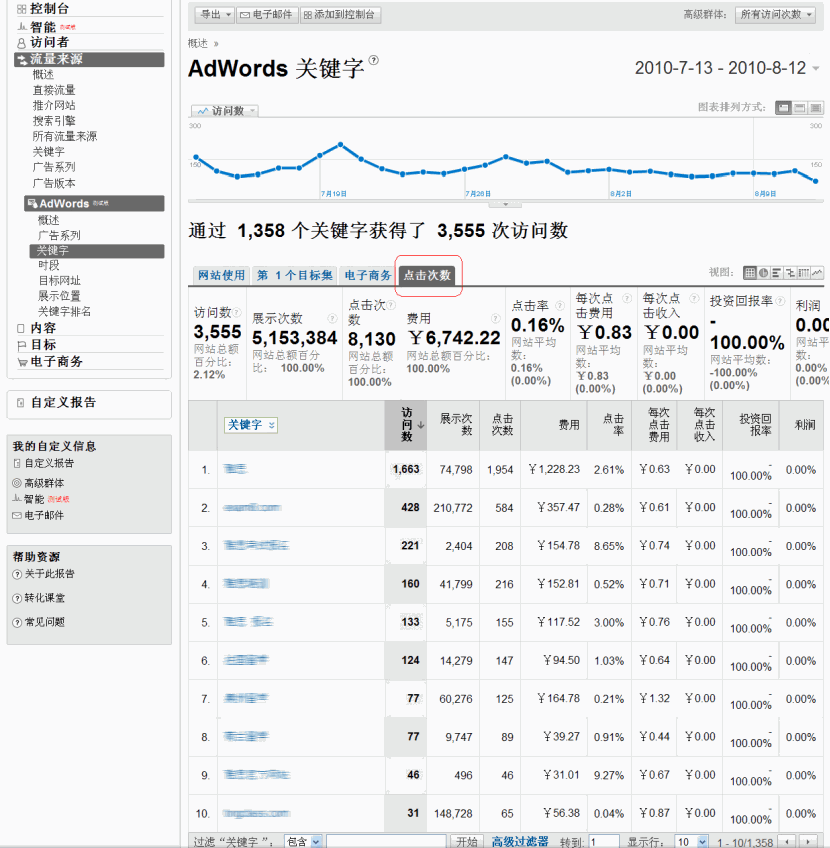
Task: Open the 网站使用 tab
Action: point(221,275)
